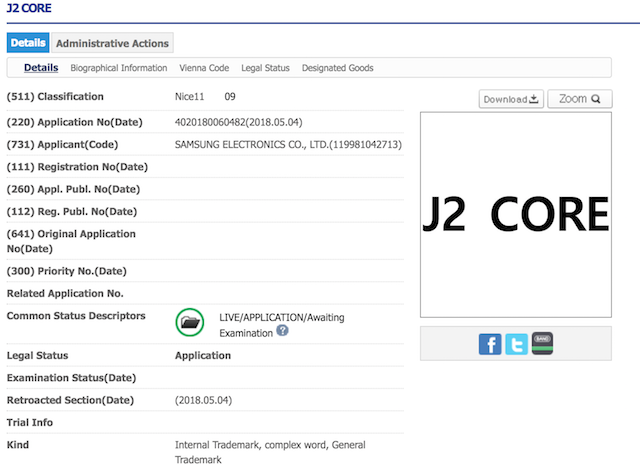Click the J2 CORE trademark image
Screen dimensions: 640x465
[x=515, y=214]
